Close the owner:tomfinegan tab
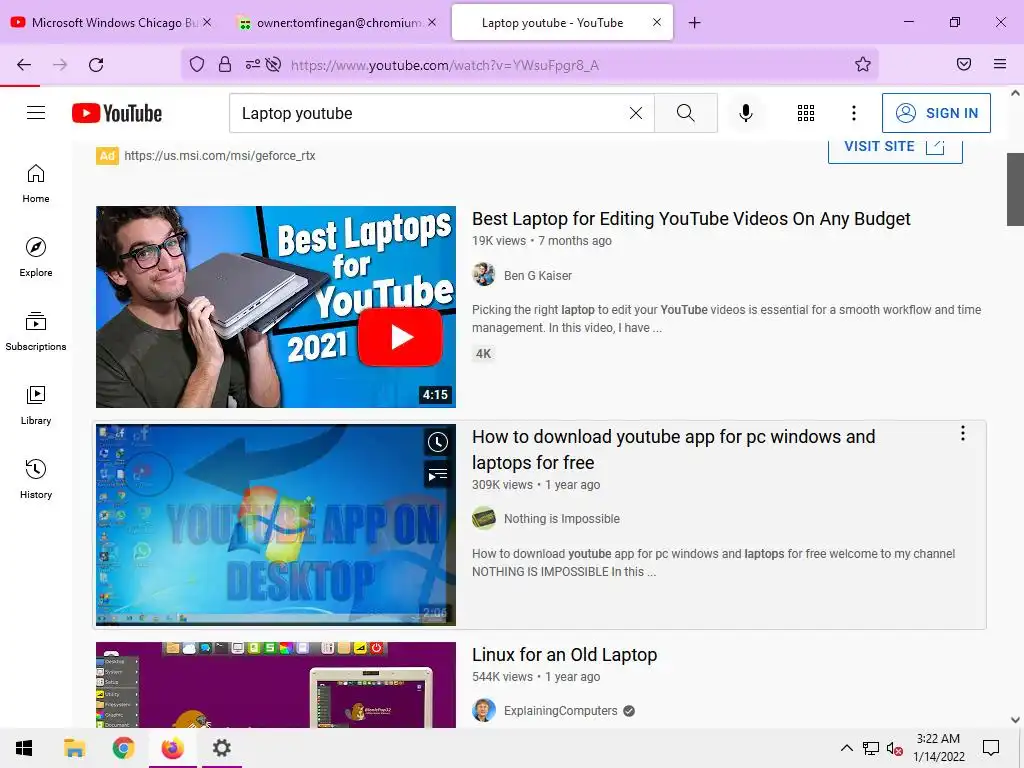This screenshot has width=1024, height=768. pyautogui.click(x=432, y=22)
